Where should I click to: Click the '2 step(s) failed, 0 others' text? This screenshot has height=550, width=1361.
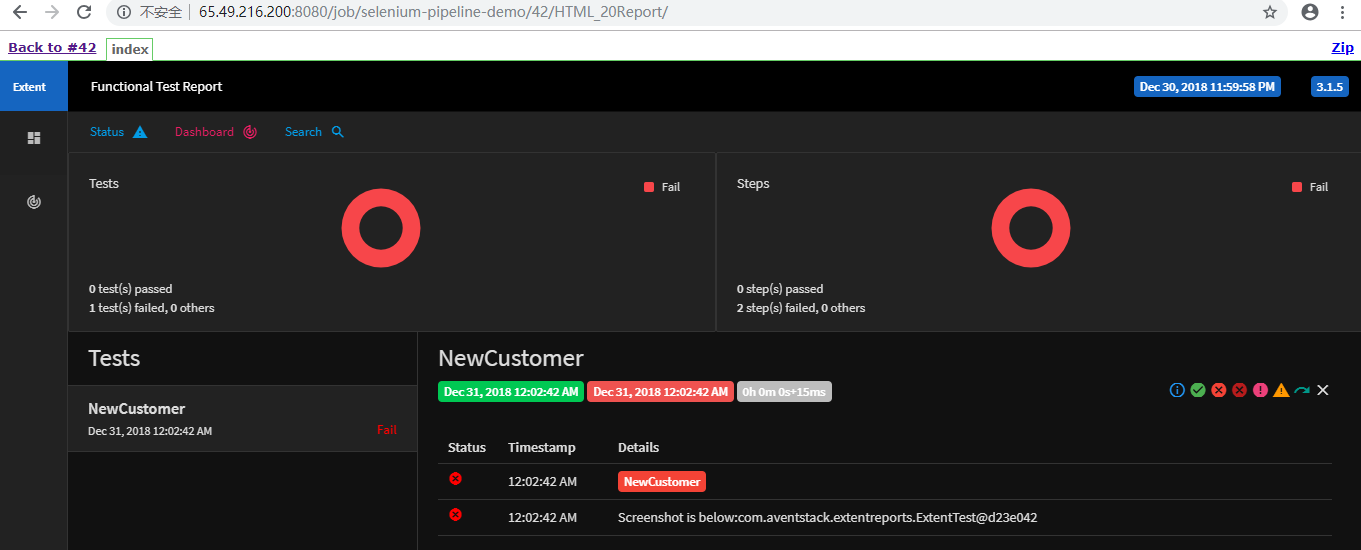point(801,308)
